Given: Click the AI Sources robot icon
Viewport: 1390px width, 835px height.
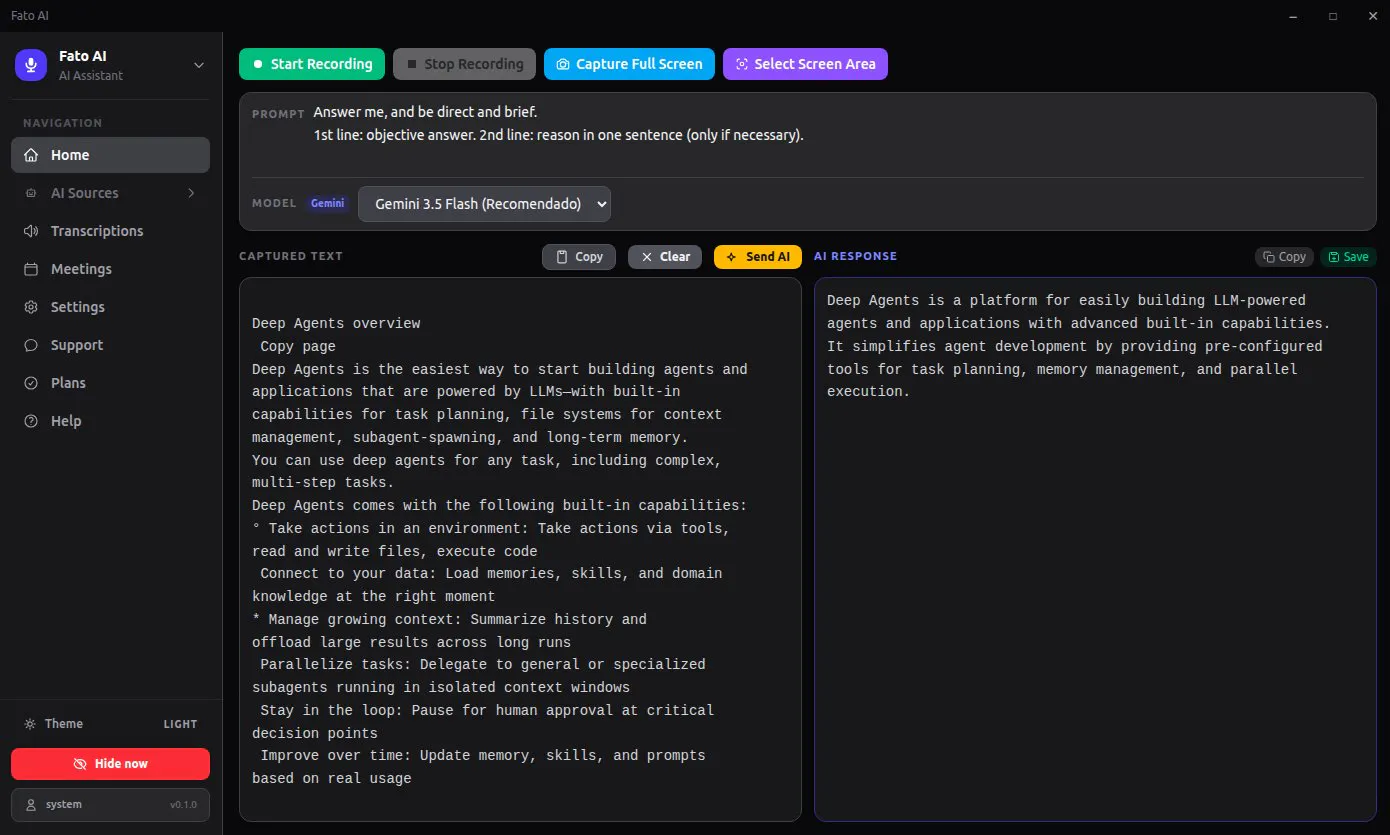Looking at the screenshot, I should pos(31,193).
